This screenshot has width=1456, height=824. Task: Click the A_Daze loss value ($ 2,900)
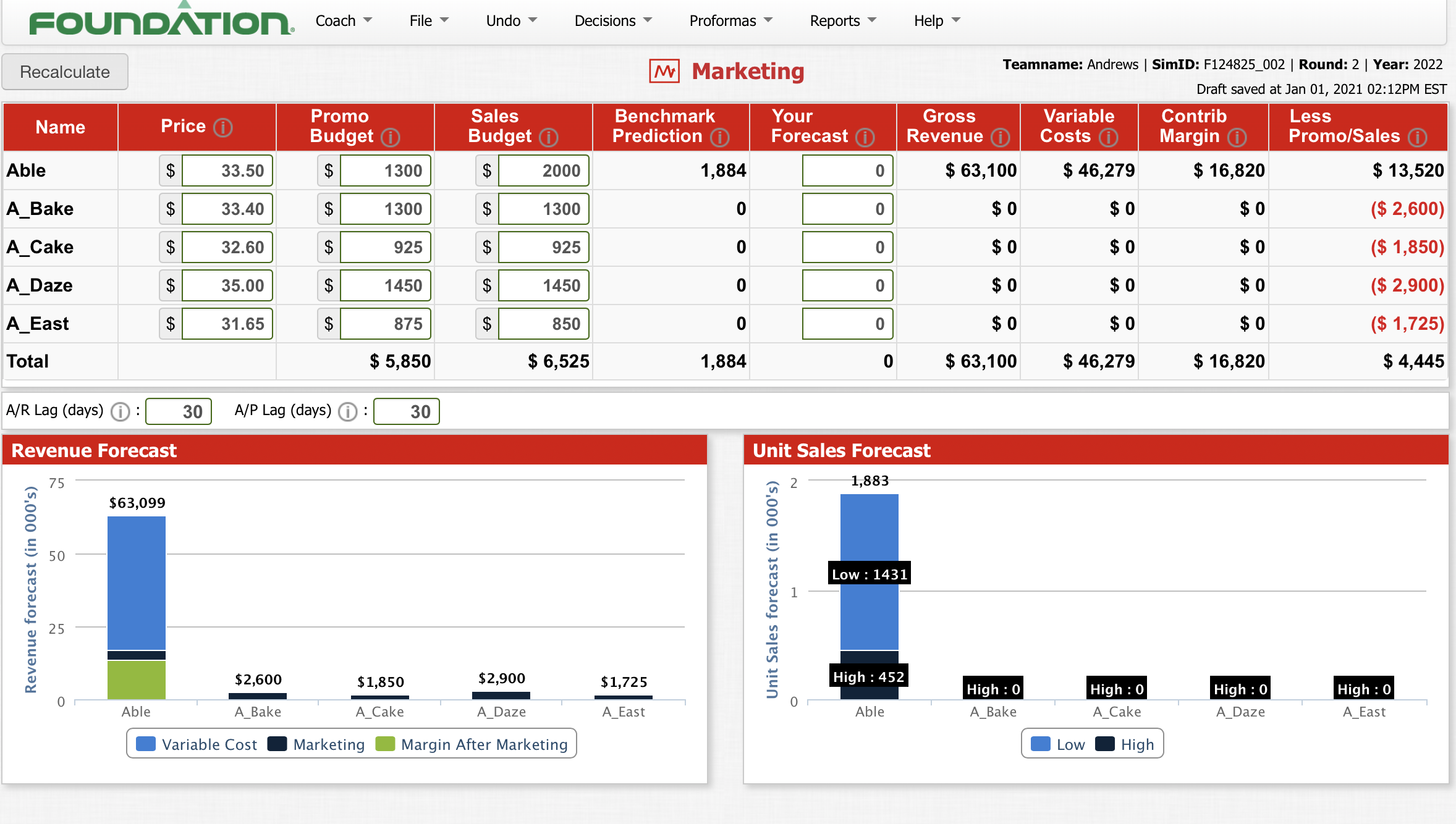tap(1407, 285)
